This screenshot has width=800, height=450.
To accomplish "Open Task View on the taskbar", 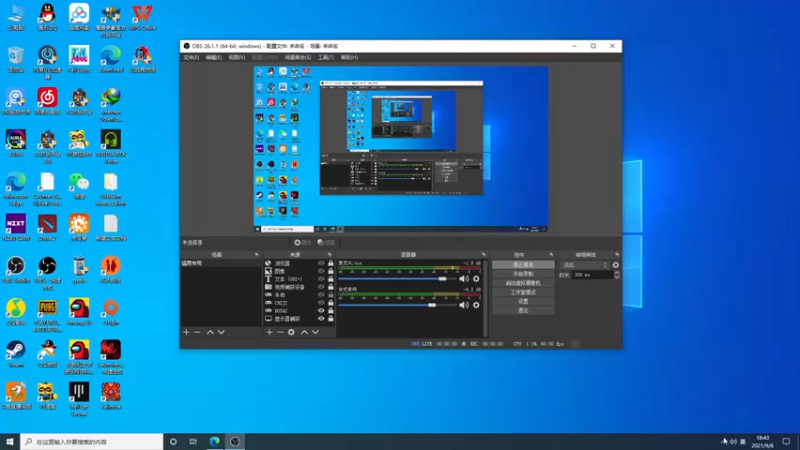I will [x=193, y=442].
